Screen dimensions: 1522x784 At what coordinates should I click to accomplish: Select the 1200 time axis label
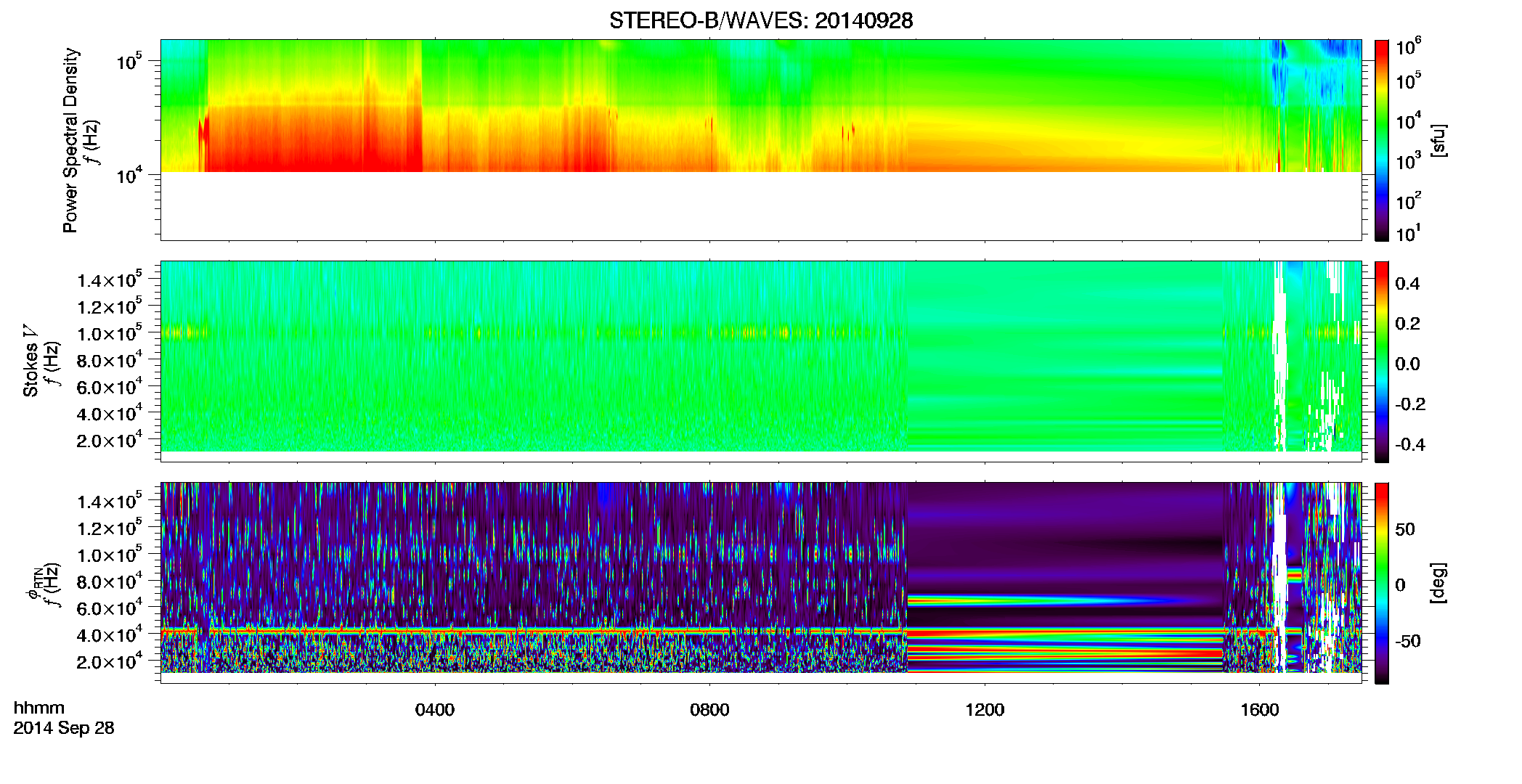pyautogui.click(x=984, y=709)
